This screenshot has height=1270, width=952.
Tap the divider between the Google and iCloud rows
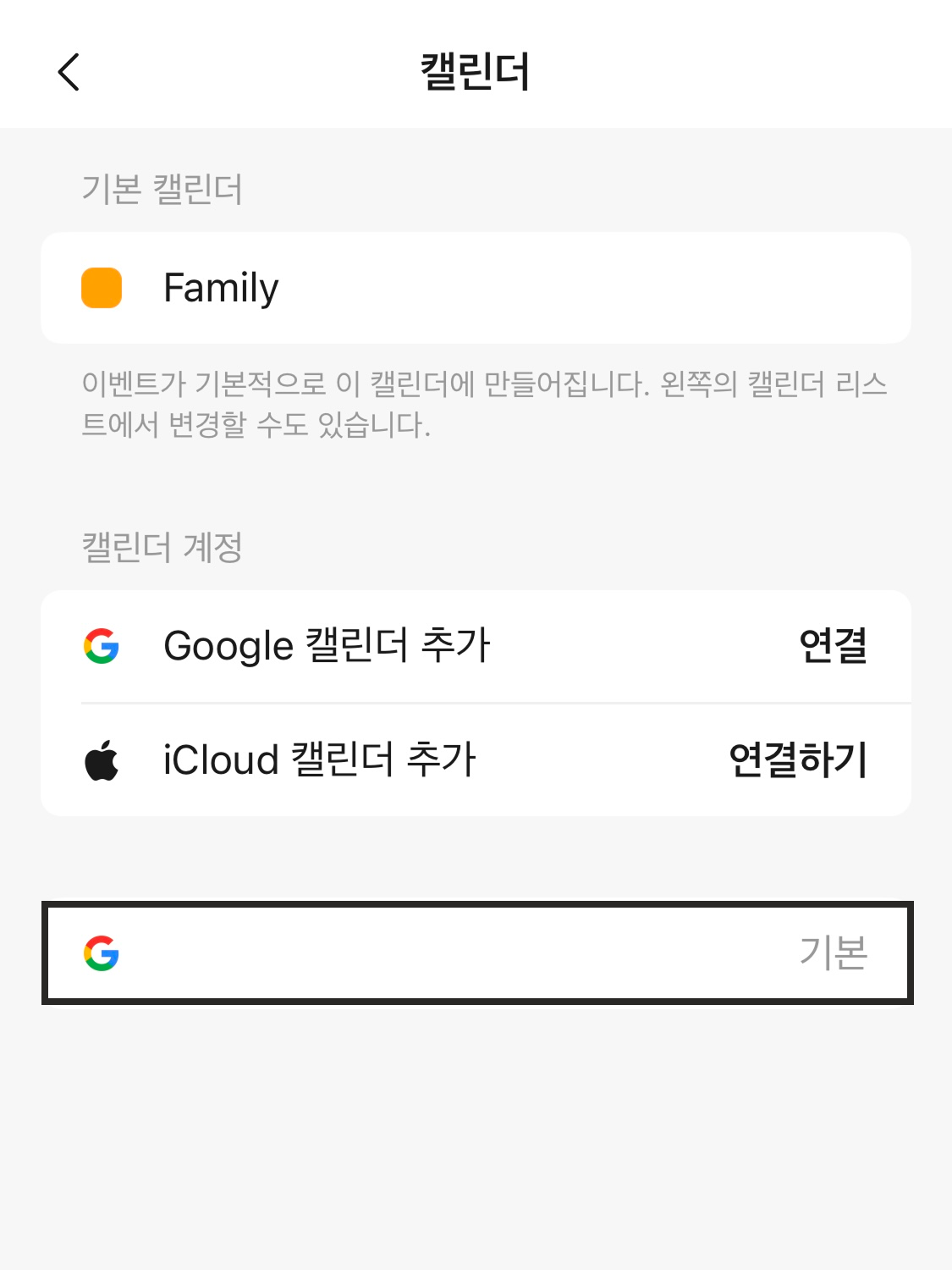click(496, 703)
